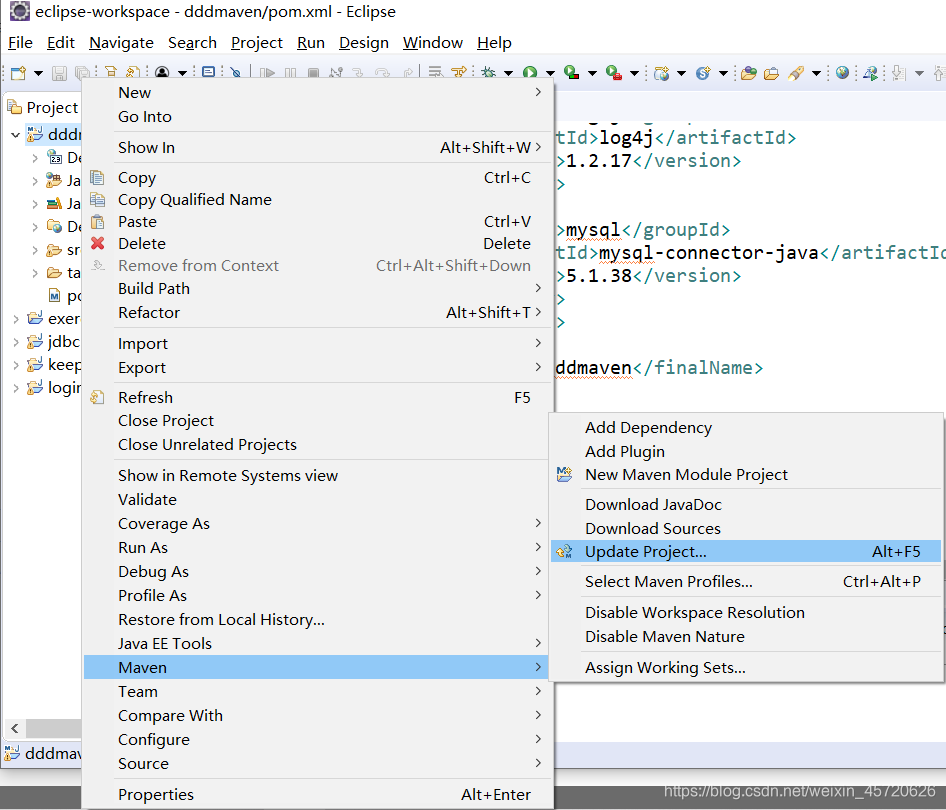Click the Terminate stop square icon
Image resolution: width=946 pixels, height=810 pixels.
(313, 74)
